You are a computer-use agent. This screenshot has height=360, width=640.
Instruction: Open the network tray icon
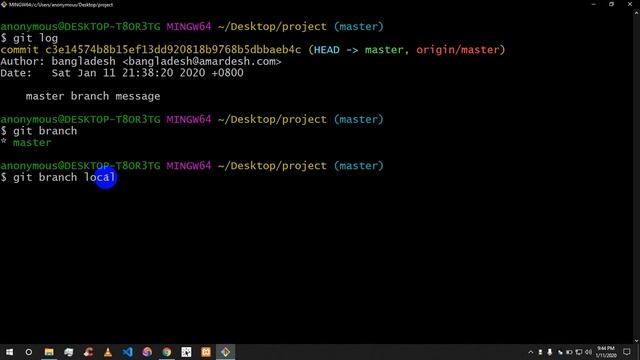coord(579,352)
